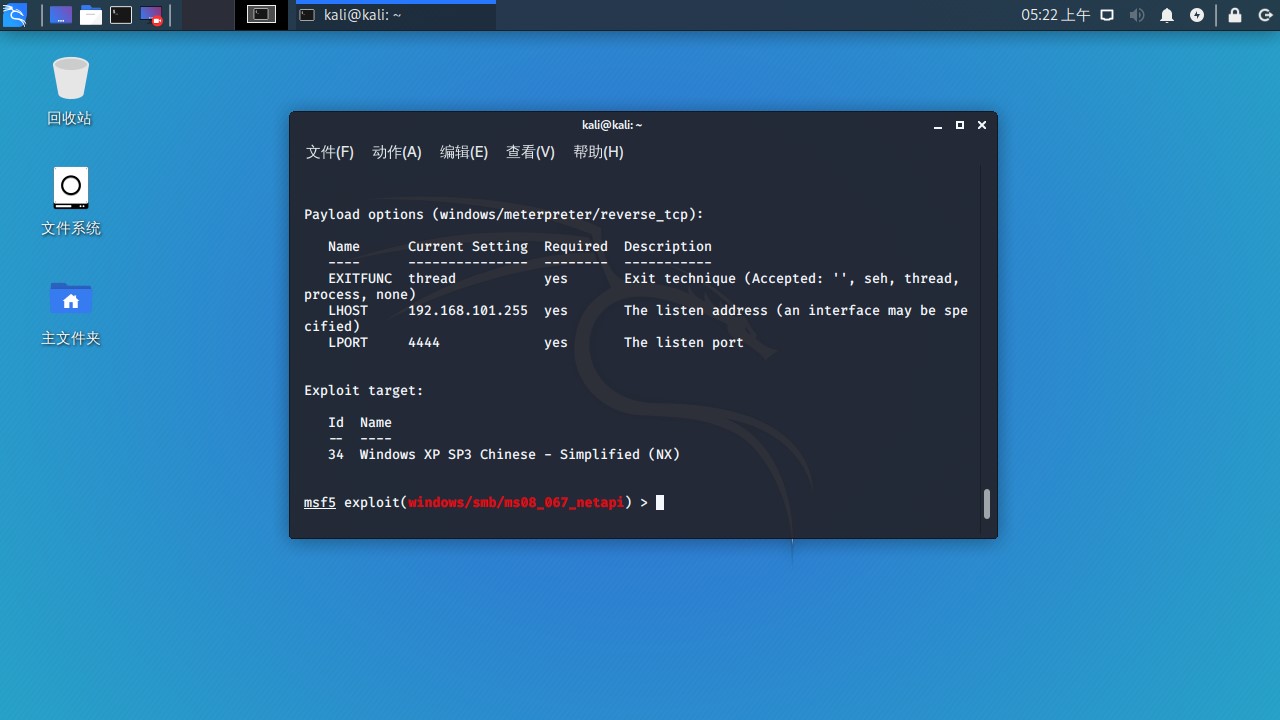Image resolution: width=1280 pixels, height=720 pixels.
Task: Open the Kali applications menu
Action: pyautogui.click(x=15, y=15)
